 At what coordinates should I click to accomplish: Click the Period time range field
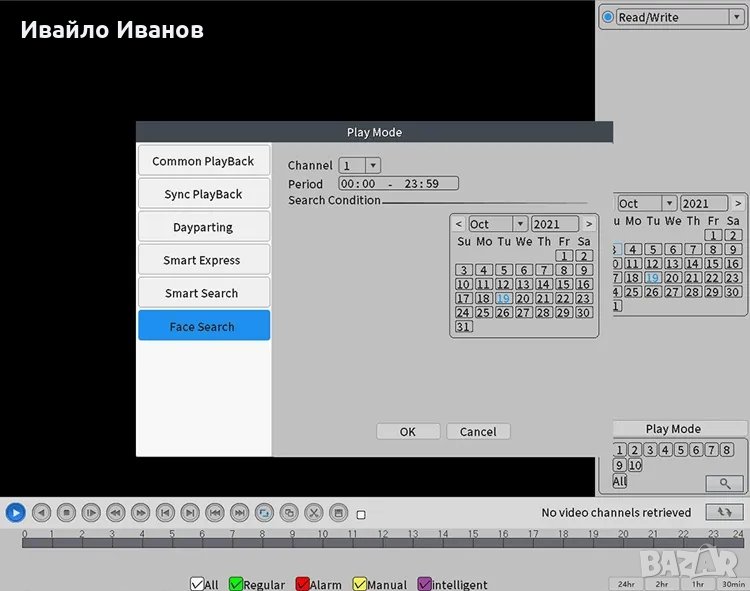398,184
